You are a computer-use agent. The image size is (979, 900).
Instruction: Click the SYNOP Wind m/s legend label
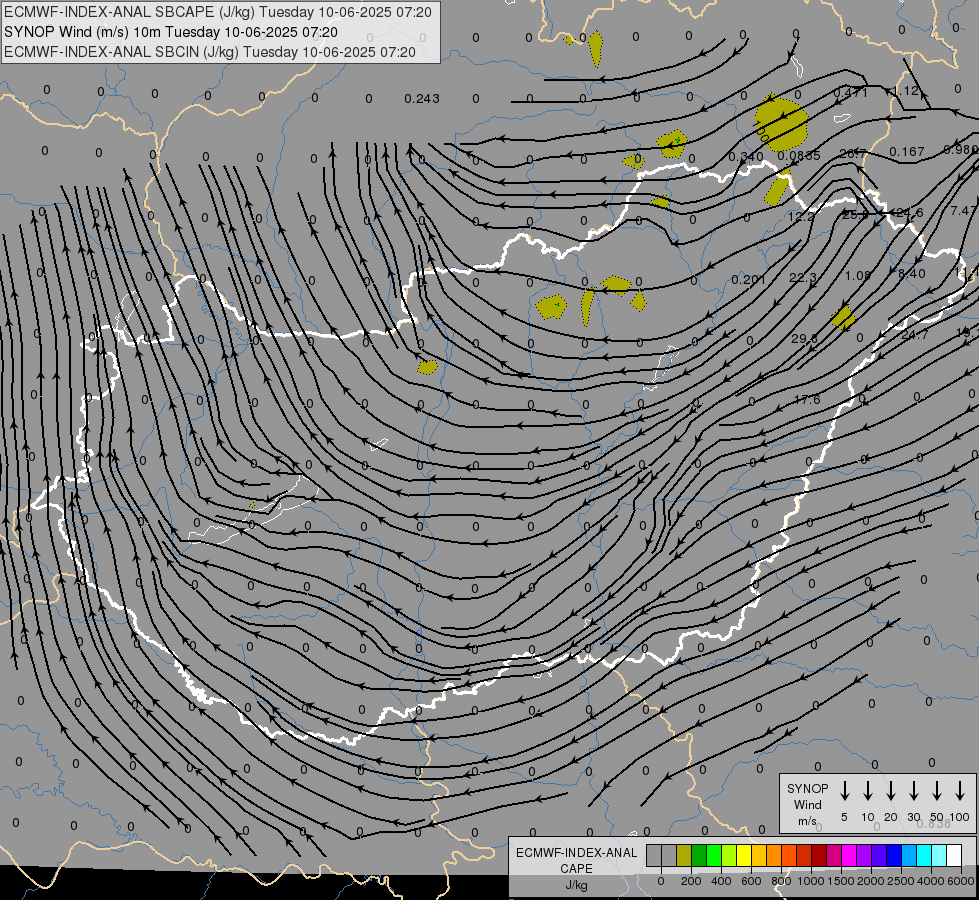click(x=807, y=804)
